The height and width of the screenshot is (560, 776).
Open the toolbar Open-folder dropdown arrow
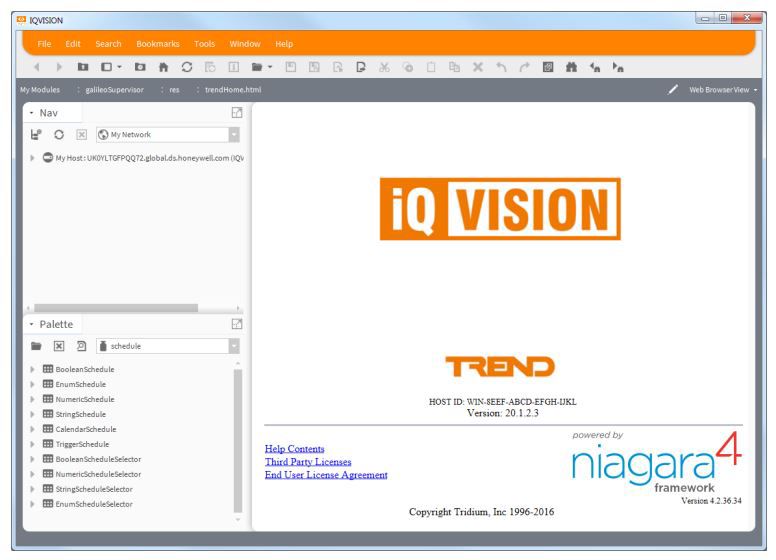tap(270, 67)
